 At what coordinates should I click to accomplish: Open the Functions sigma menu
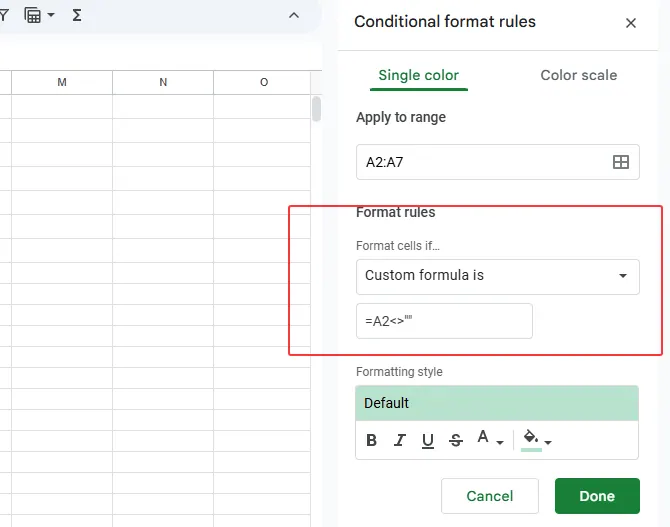pyautogui.click(x=77, y=16)
